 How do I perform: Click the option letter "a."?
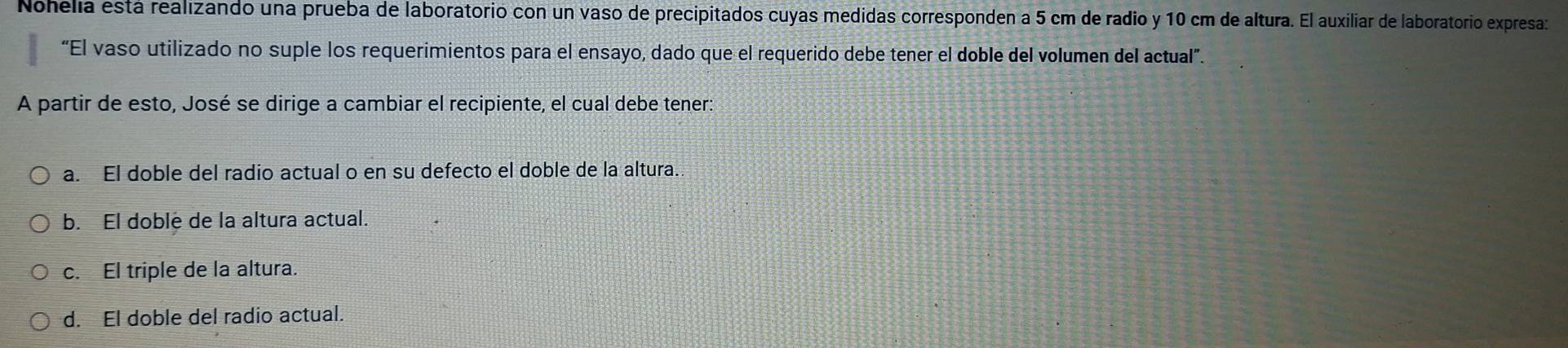72,174
